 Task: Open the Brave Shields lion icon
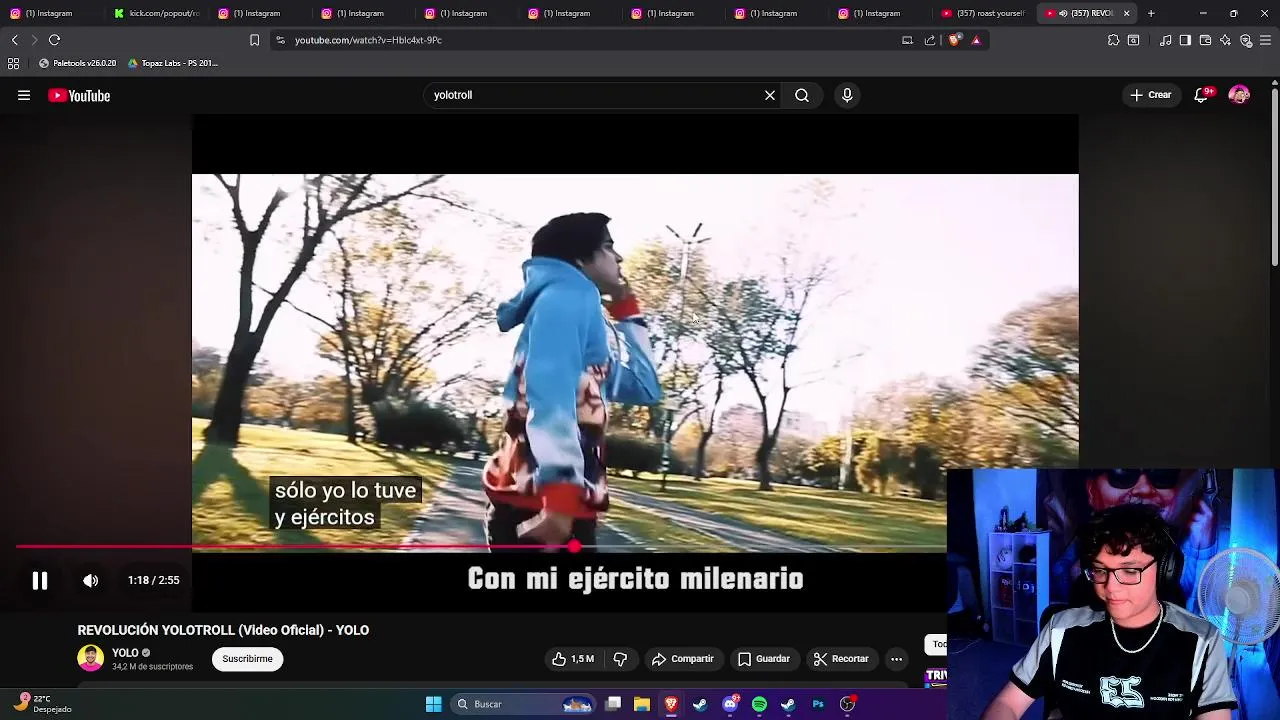click(x=954, y=40)
